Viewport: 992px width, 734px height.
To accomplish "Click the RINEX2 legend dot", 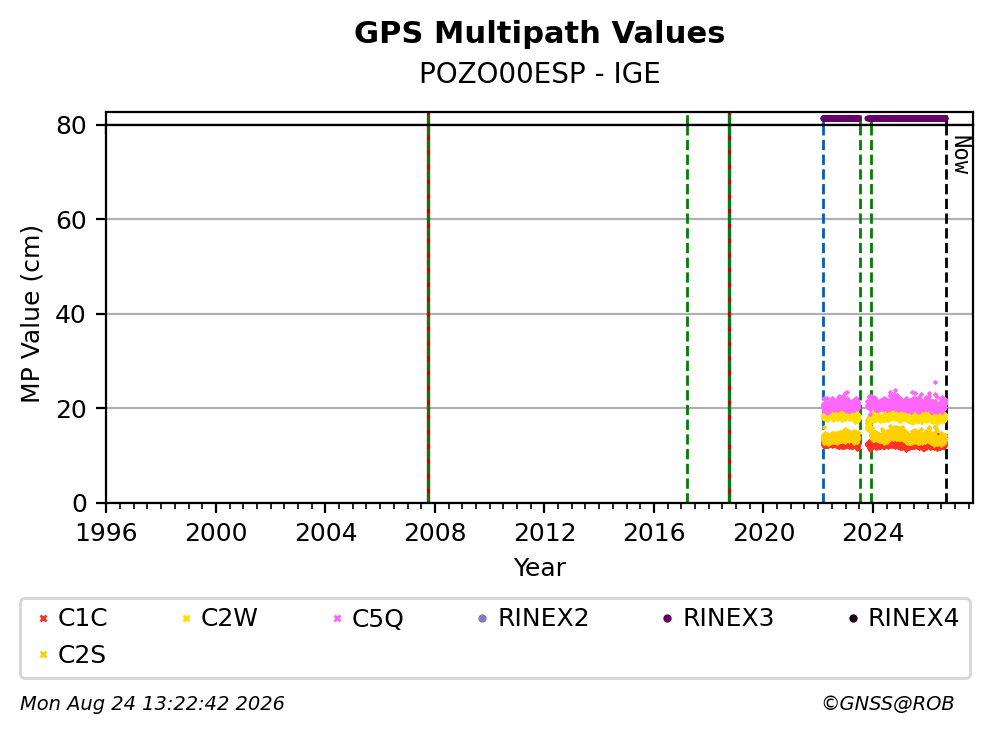I will pos(483,618).
